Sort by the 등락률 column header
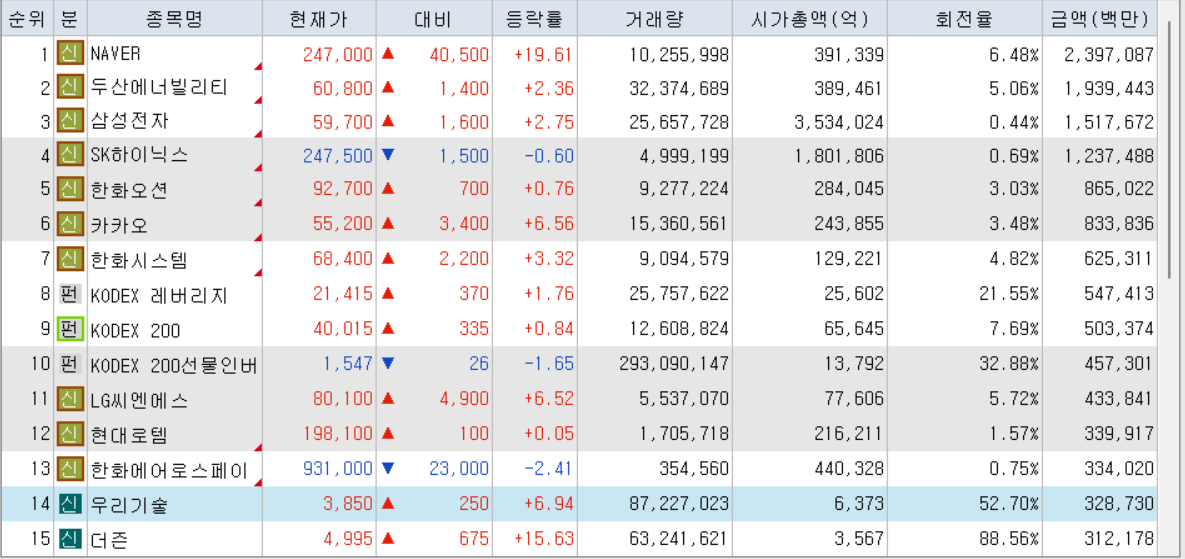This screenshot has width=1185, height=559. pos(534,19)
